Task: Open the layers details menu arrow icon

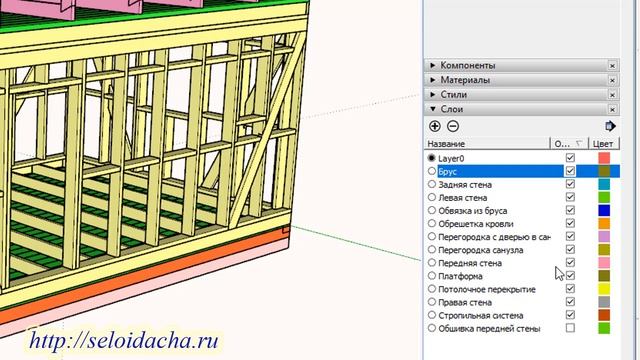Action: pyautogui.click(x=610, y=126)
